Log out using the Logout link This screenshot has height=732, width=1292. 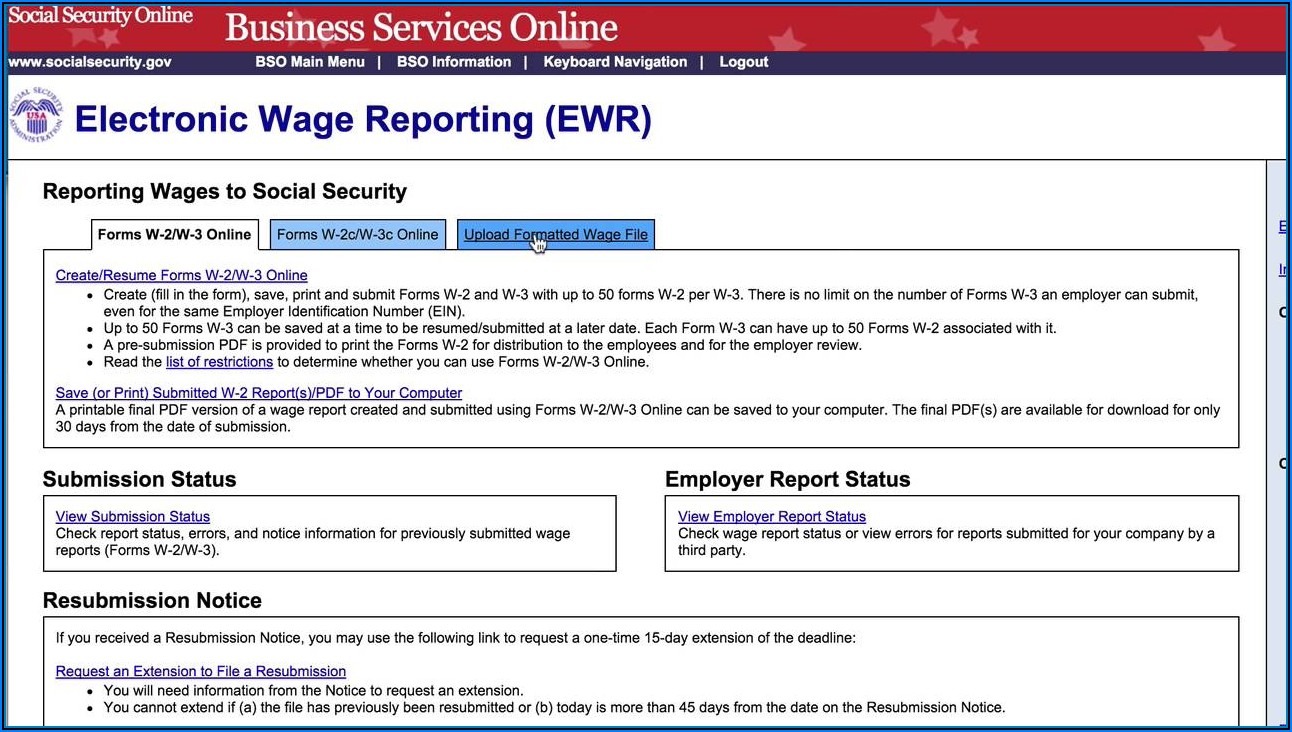pyautogui.click(x=743, y=62)
